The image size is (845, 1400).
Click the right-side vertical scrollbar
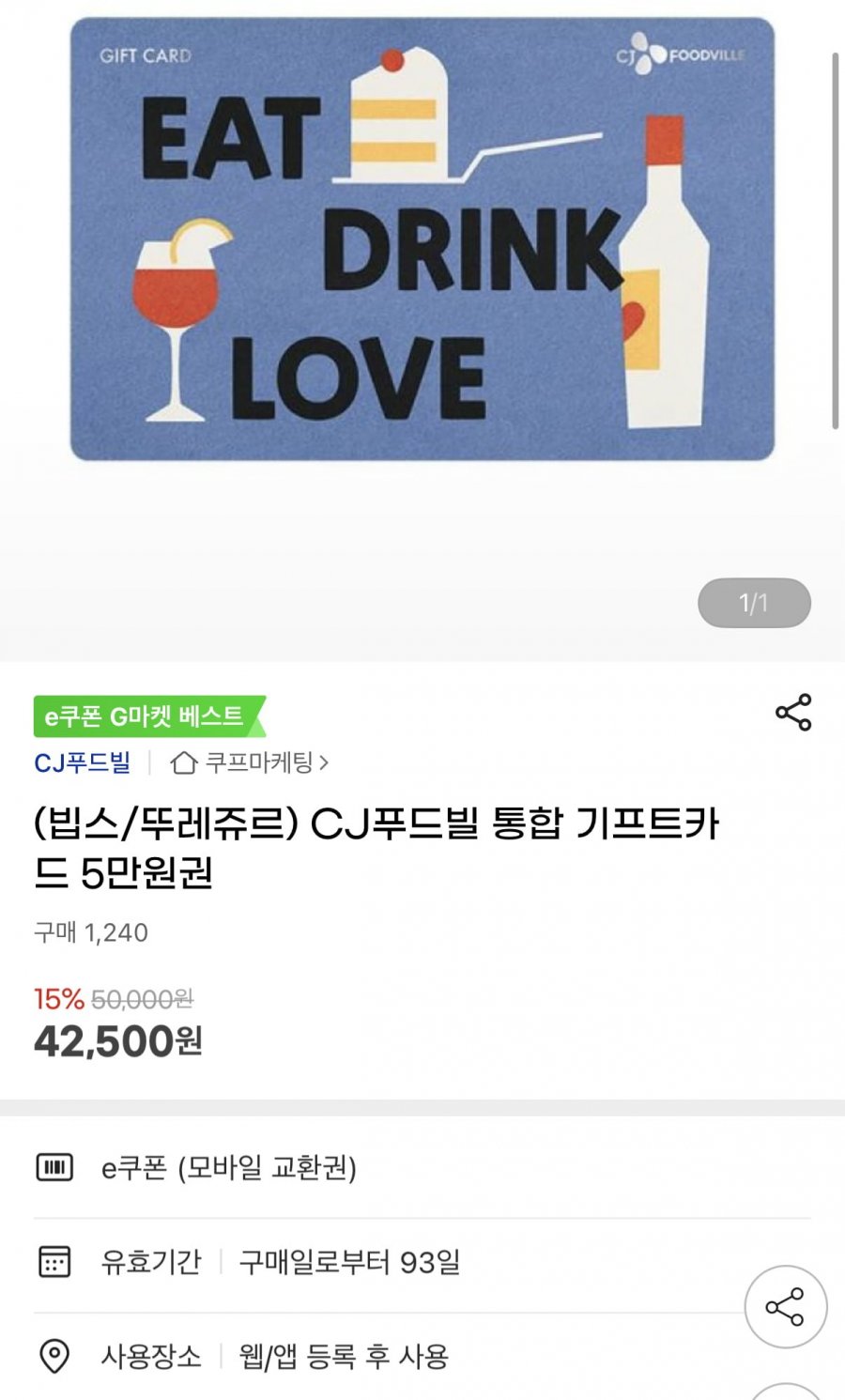(x=835, y=239)
